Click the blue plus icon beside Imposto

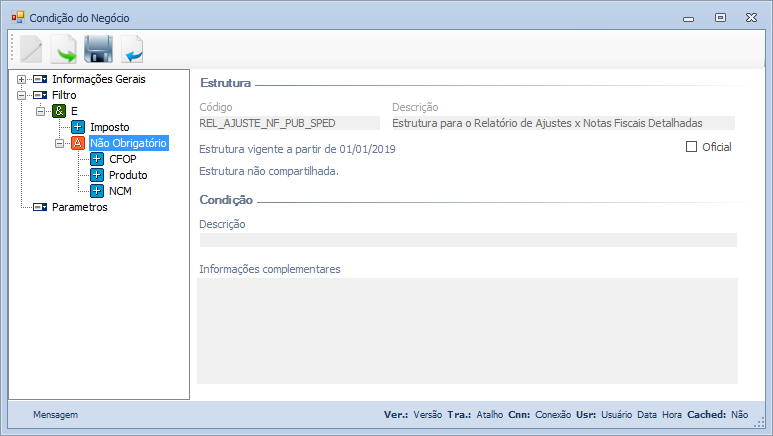coord(78,127)
